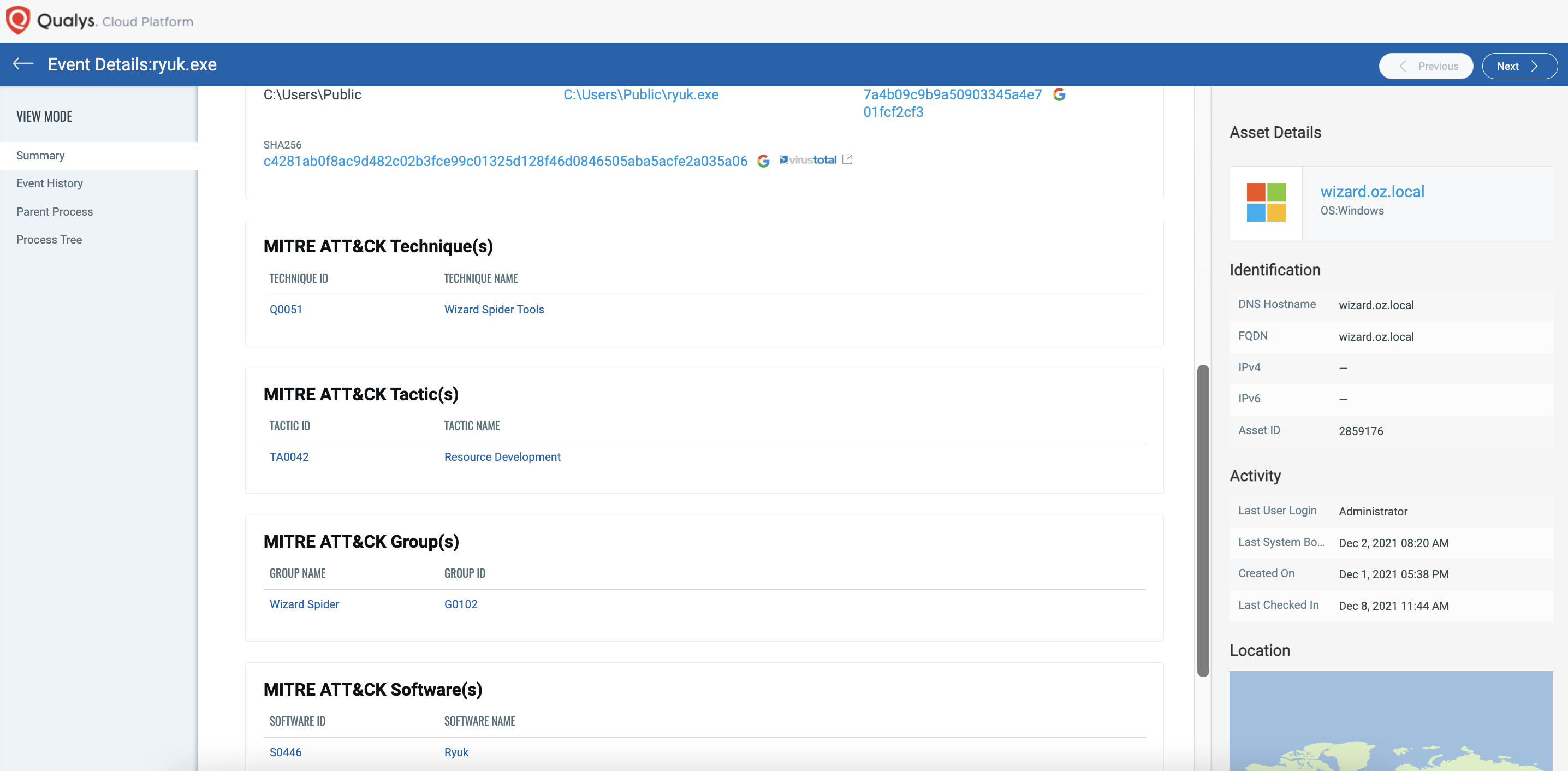1568x771 pixels.
Task: Click the chevron arrow inside the Next button
Action: 1536,66
